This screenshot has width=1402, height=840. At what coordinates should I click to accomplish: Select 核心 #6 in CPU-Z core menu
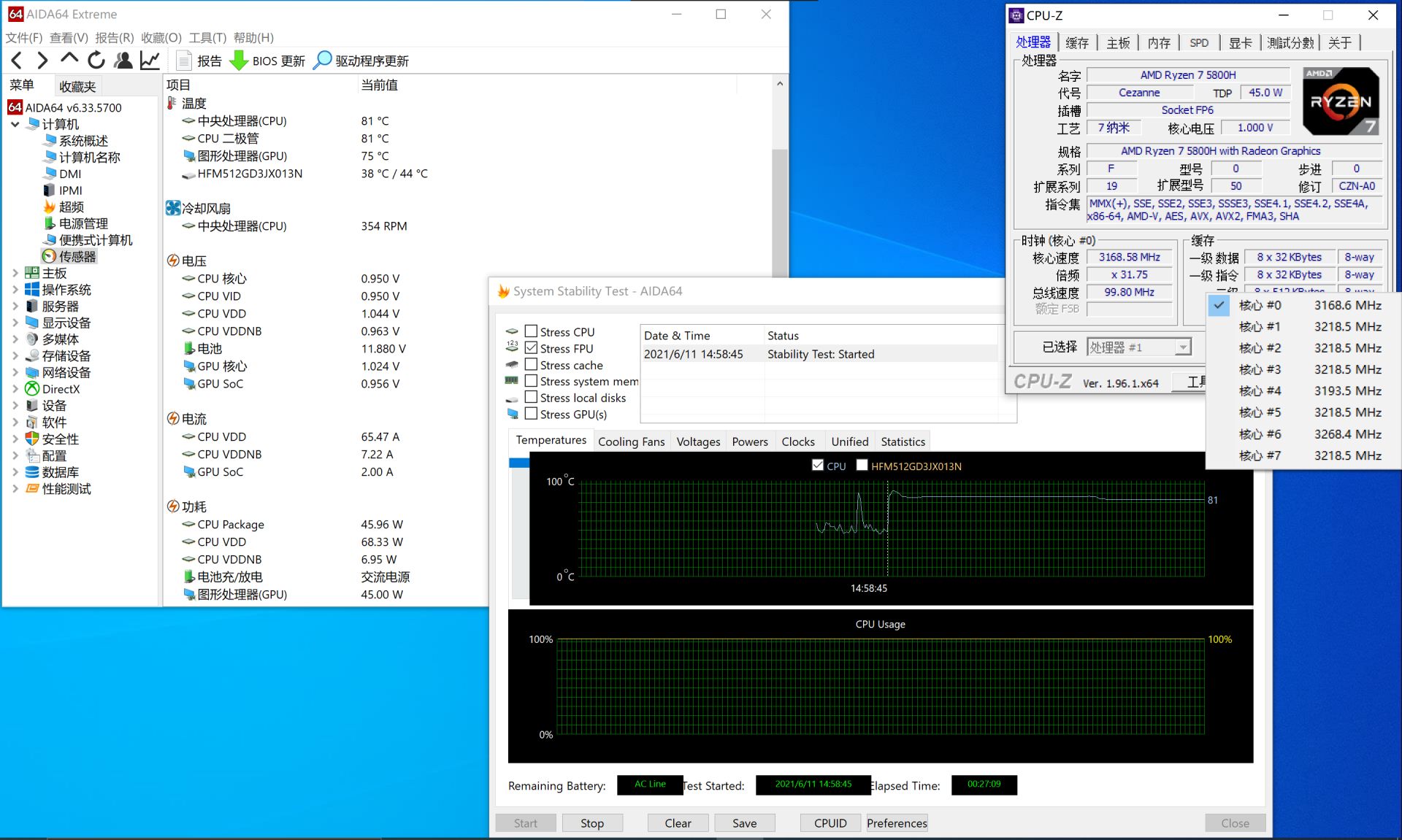(1303, 434)
